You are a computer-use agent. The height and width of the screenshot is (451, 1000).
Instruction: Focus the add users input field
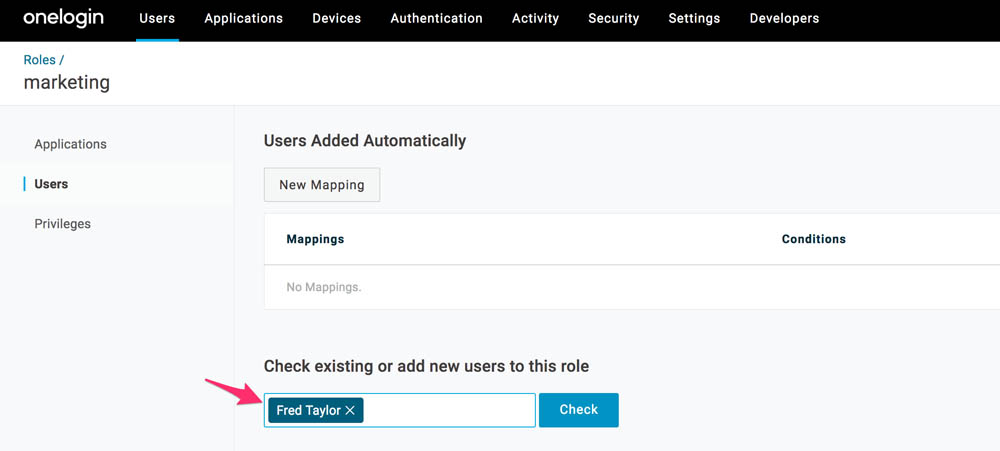[449, 410]
